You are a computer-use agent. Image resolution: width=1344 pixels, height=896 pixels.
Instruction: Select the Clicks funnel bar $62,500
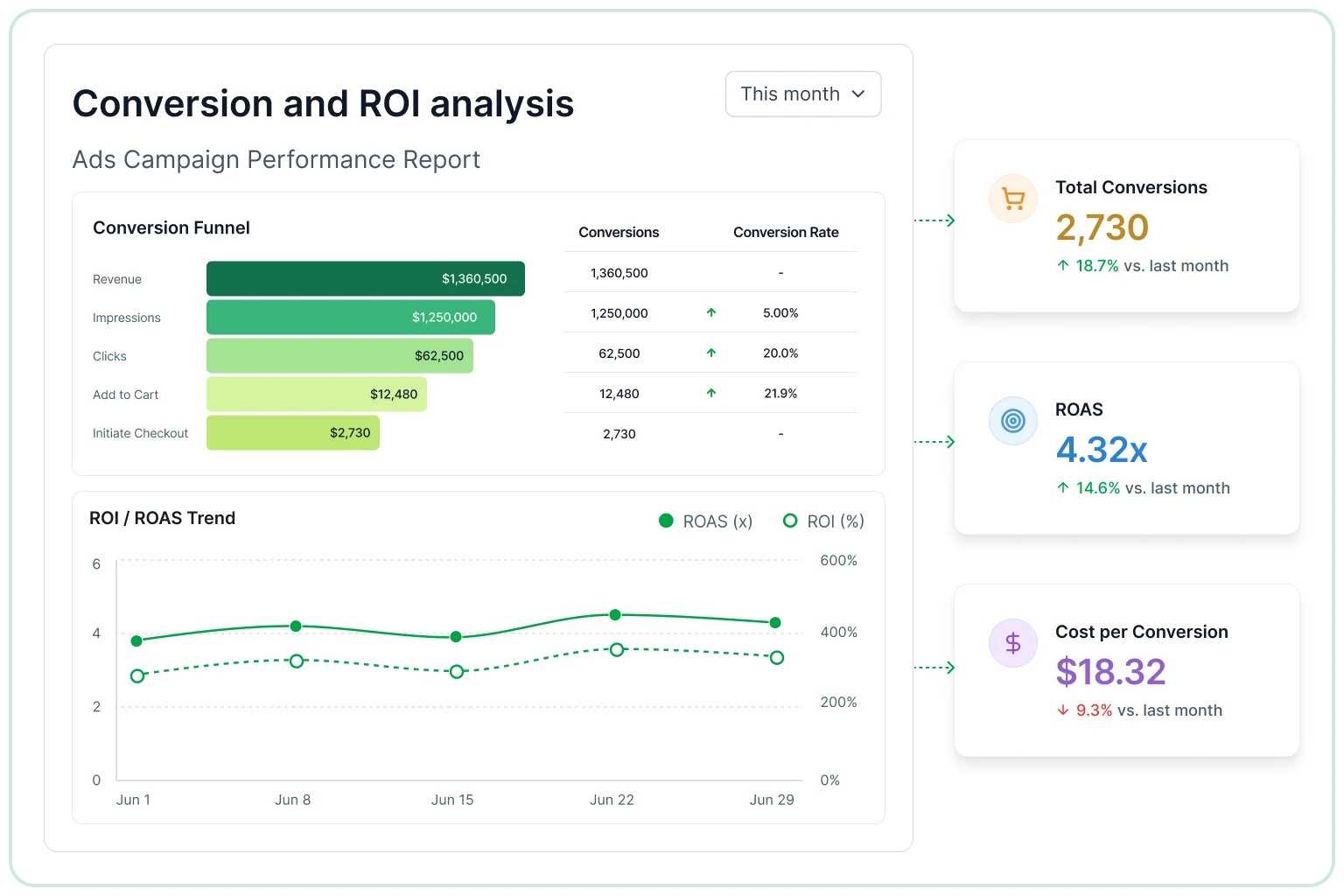click(339, 355)
